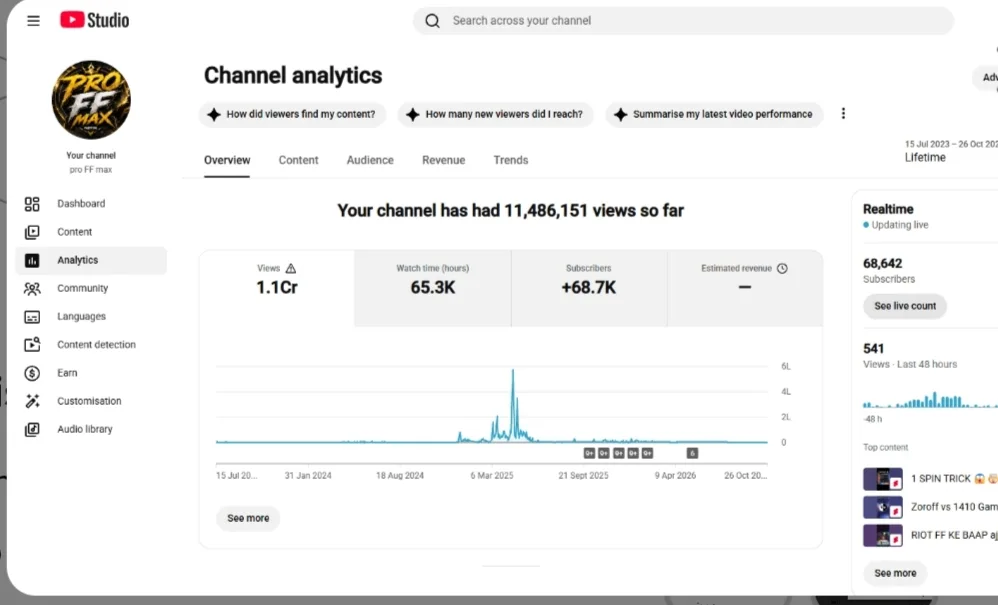Click the 48-hour realtime views bar chart

[931, 400]
